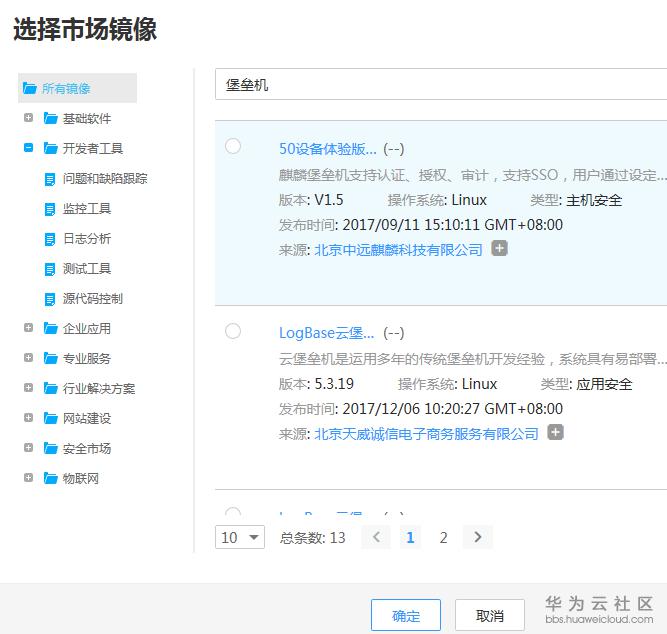Click the 安全市场 folder icon
Screen dimensions: 667x634
pyautogui.click(x=50, y=448)
